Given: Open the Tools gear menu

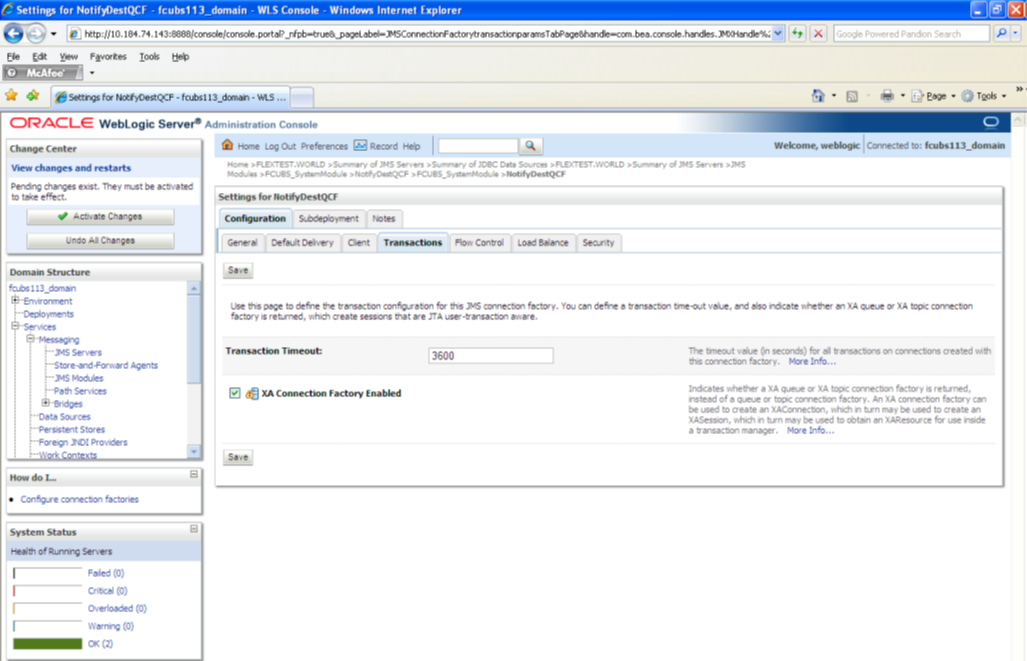Looking at the screenshot, I should (x=983, y=96).
